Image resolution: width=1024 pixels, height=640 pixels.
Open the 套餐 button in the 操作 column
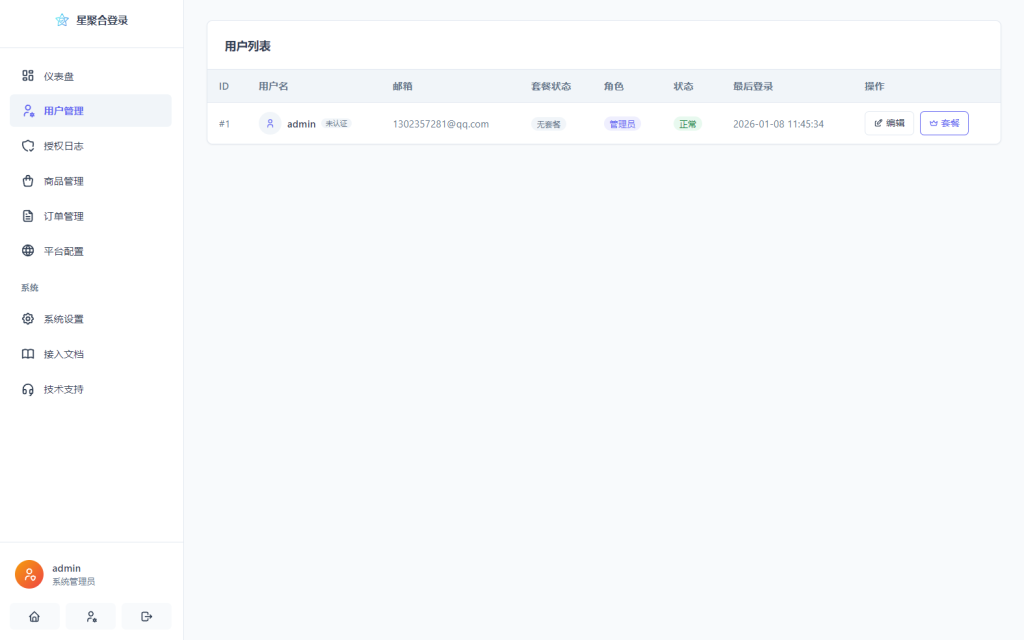[x=944, y=123]
